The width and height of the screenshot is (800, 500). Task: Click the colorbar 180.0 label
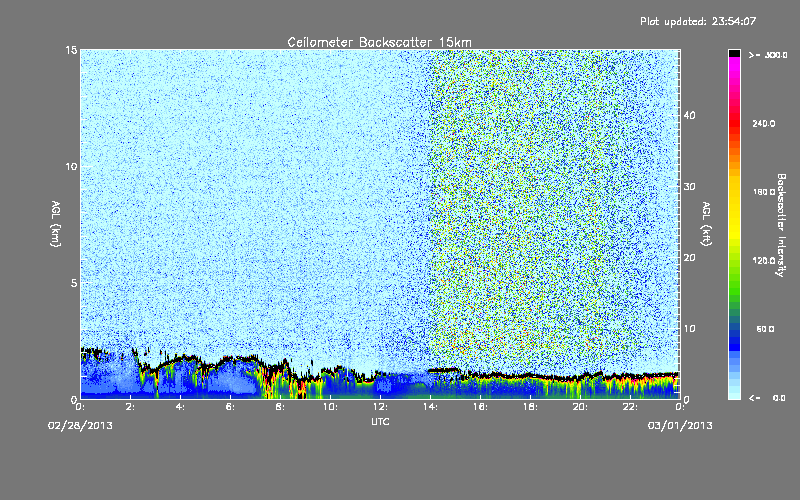click(764, 192)
